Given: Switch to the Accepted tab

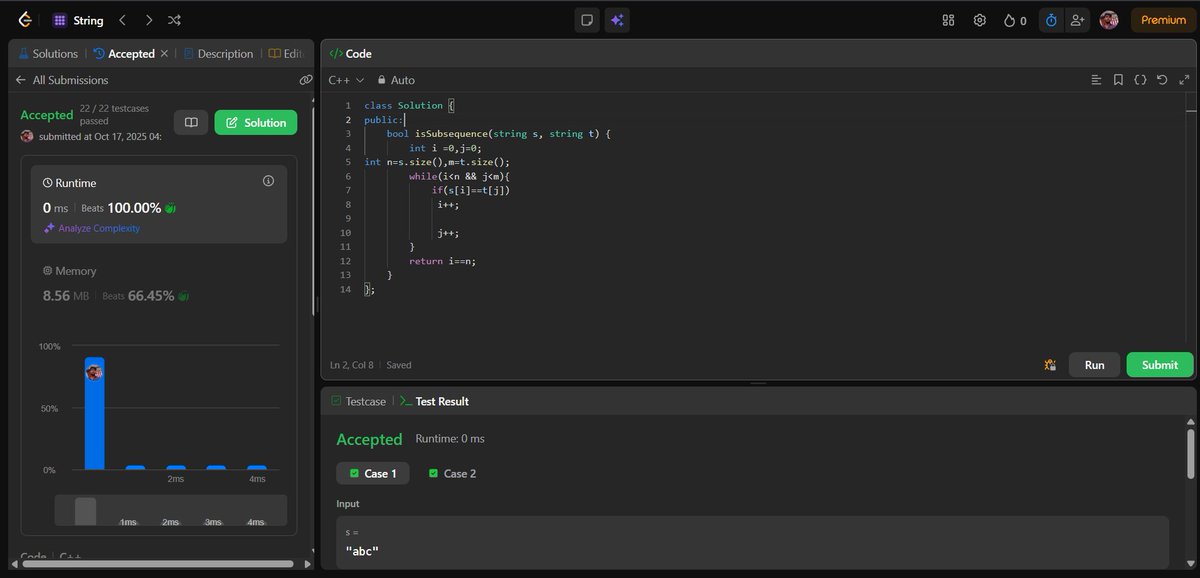Looking at the screenshot, I should [124, 54].
